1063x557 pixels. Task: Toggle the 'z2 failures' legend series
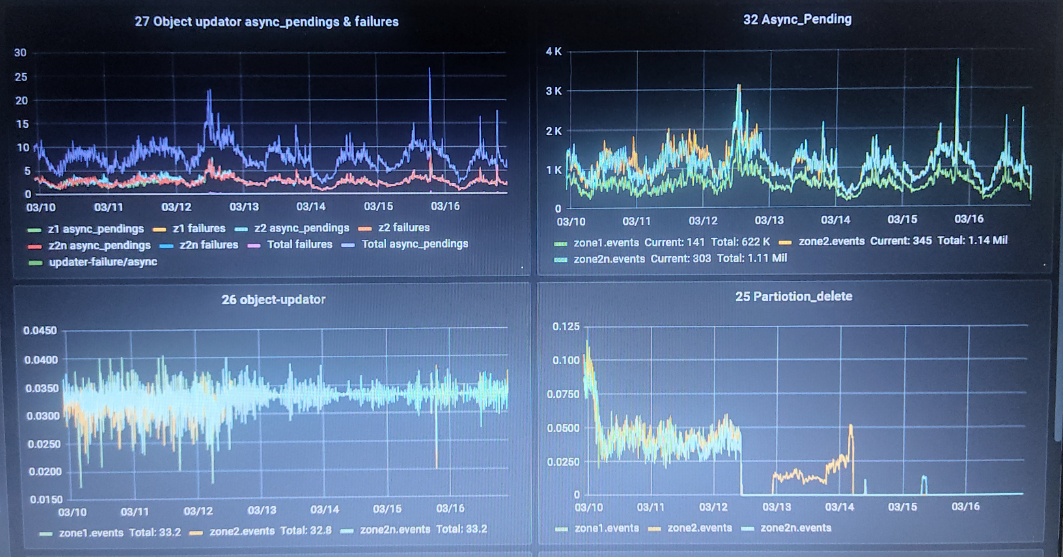click(x=404, y=228)
